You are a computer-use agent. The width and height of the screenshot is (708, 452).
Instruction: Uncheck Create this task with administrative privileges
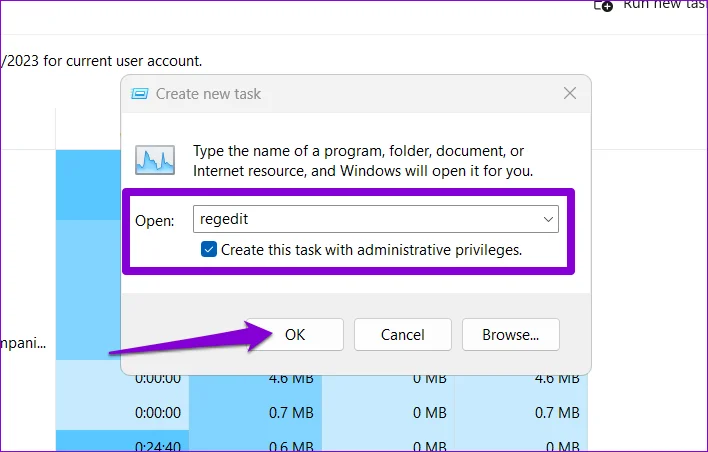[x=209, y=249]
